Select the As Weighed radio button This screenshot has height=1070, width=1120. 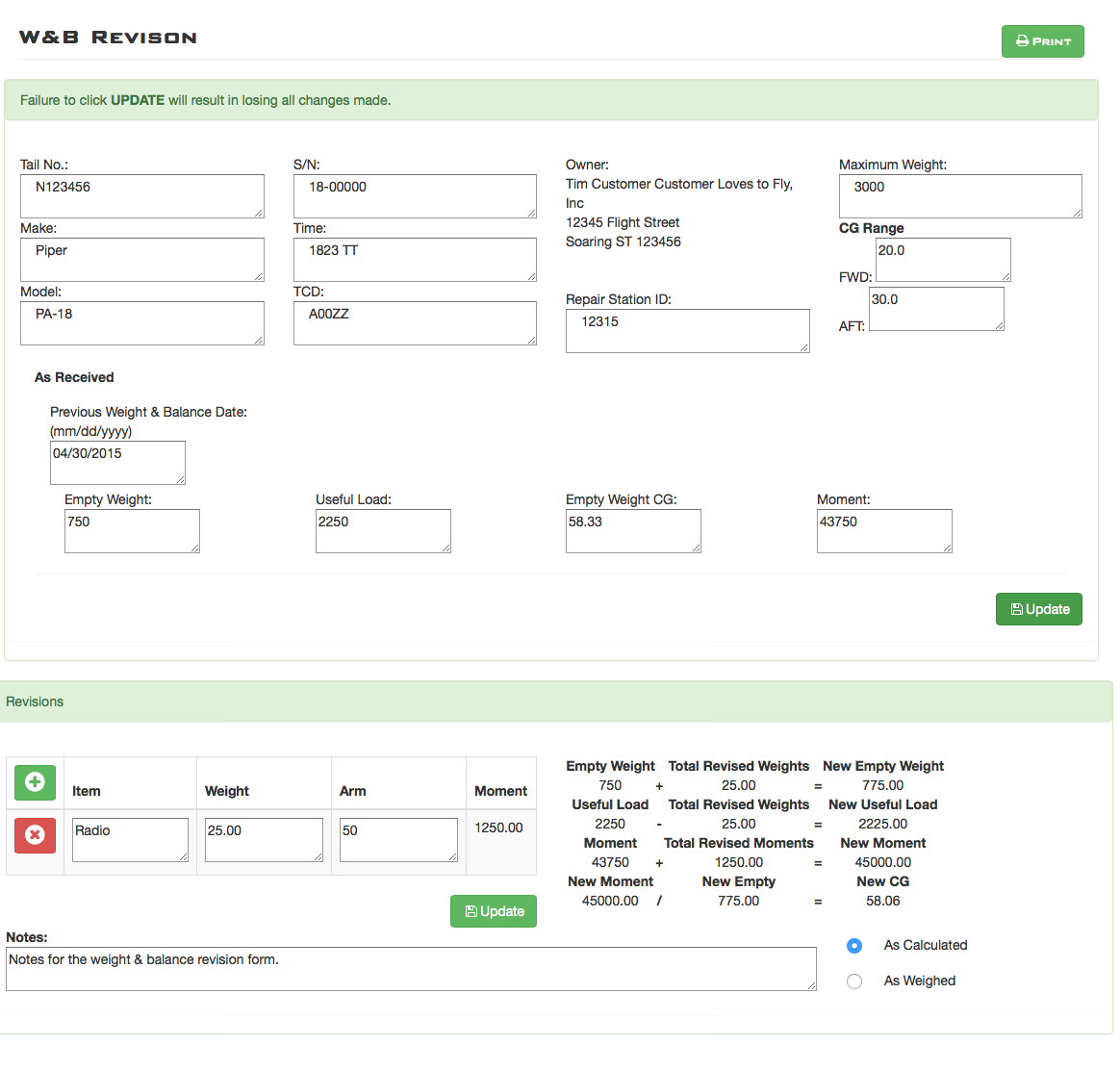pyautogui.click(x=854, y=981)
